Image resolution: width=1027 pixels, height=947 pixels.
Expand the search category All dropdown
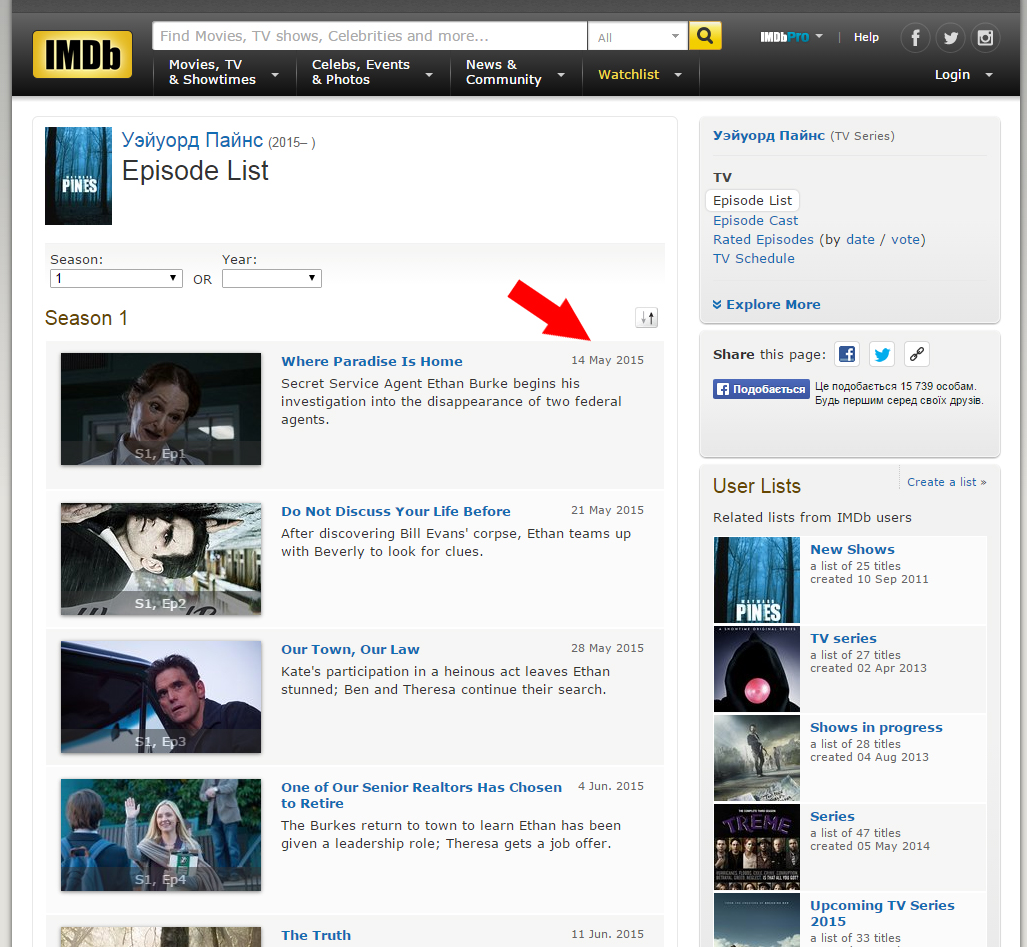[x=637, y=37]
